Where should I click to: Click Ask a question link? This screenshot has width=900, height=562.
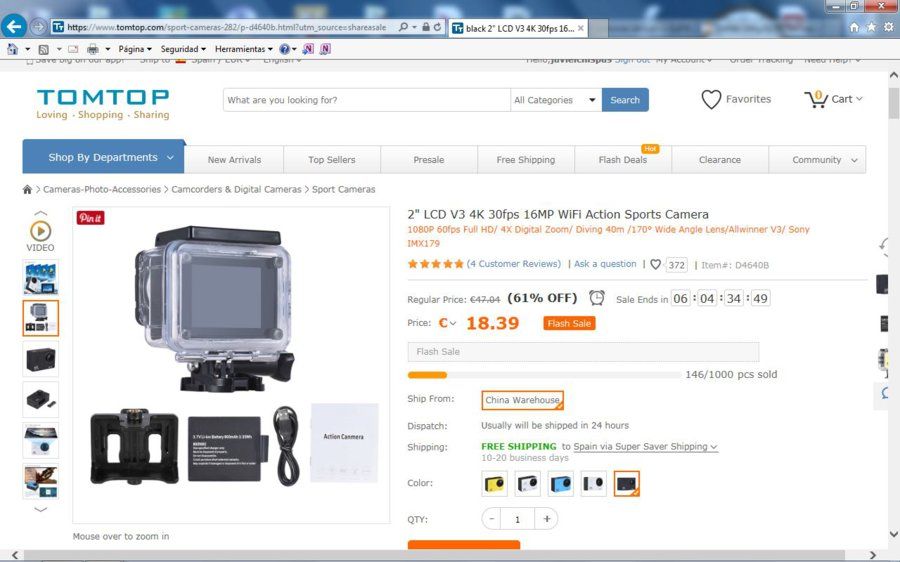point(605,264)
